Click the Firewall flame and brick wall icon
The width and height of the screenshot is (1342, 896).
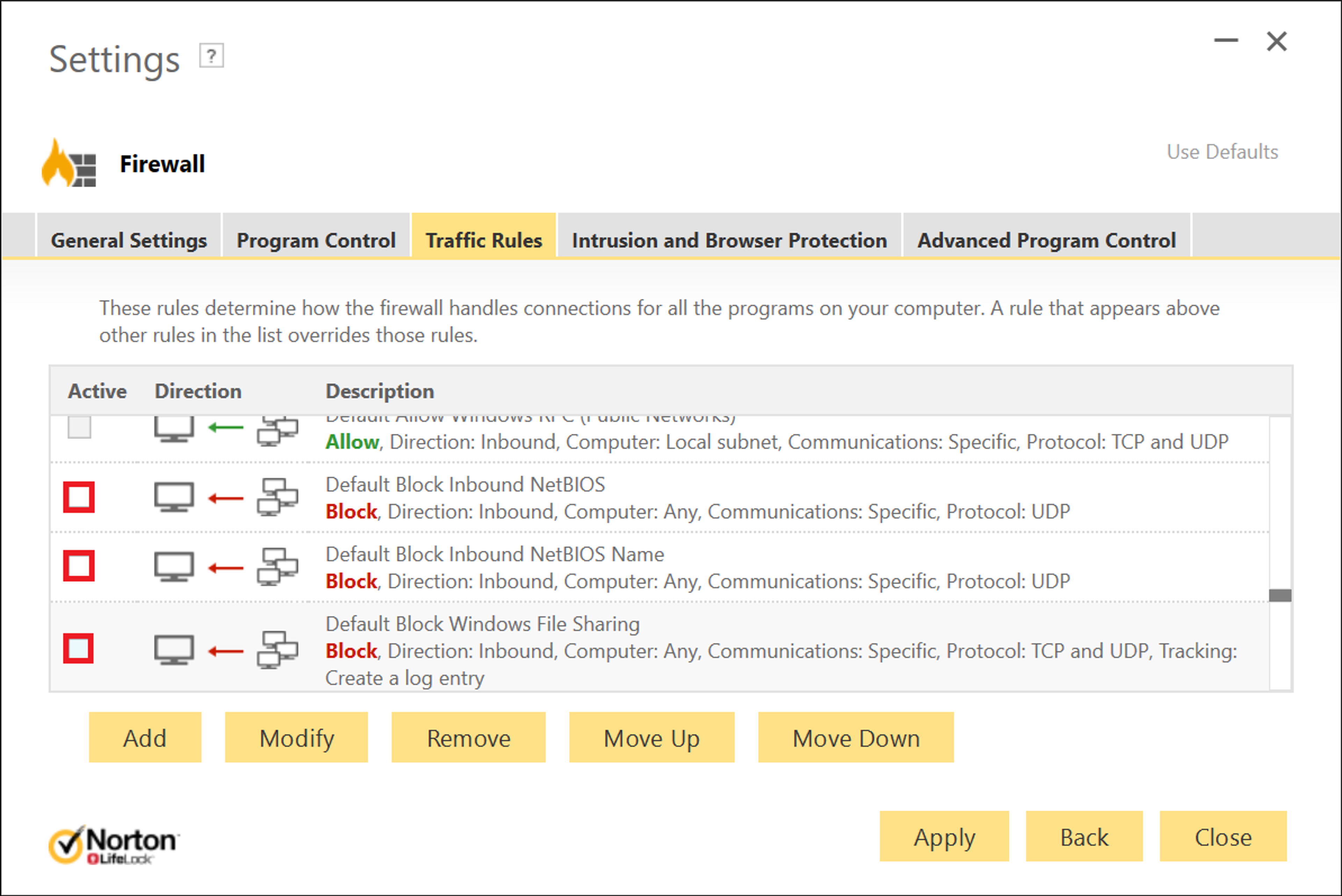pos(68,163)
